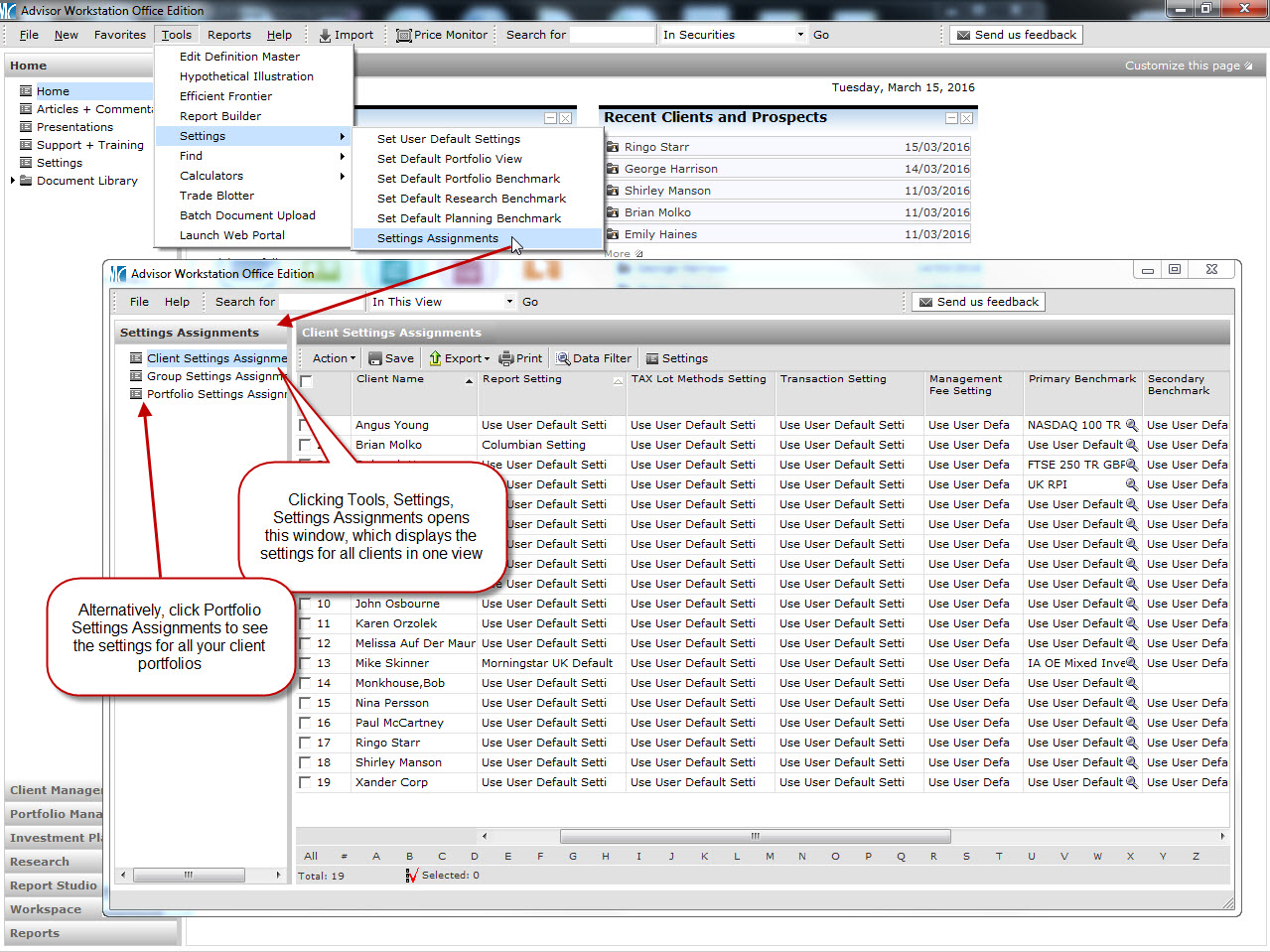The height and width of the screenshot is (952, 1270).
Task: Open the Action dropdown menu
Action: click(333, 358)
